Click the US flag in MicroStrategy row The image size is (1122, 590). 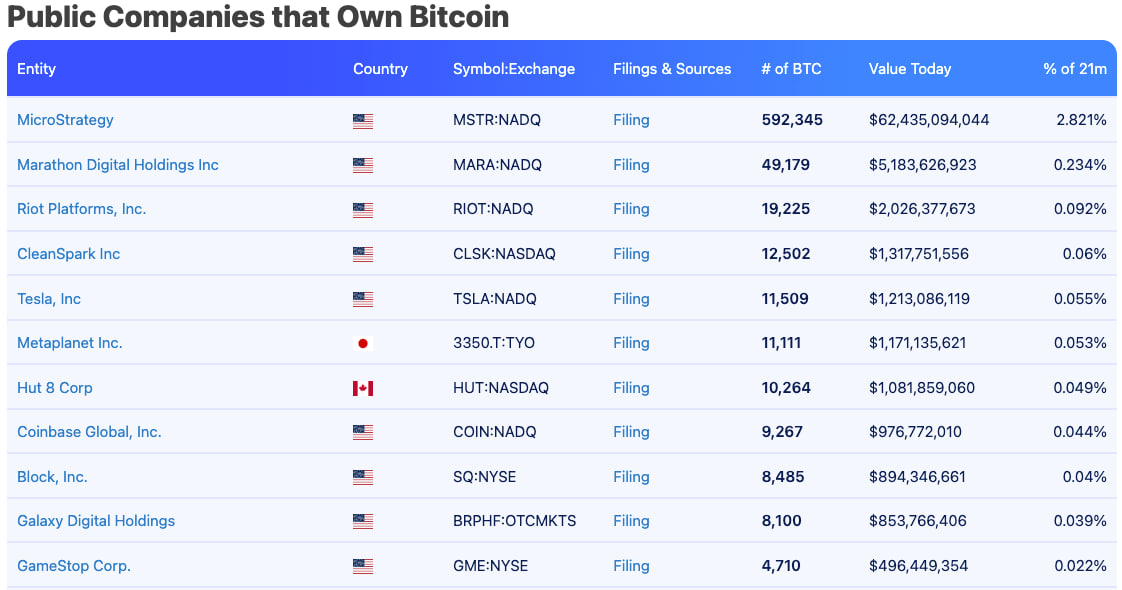click(x=363, y=121)
